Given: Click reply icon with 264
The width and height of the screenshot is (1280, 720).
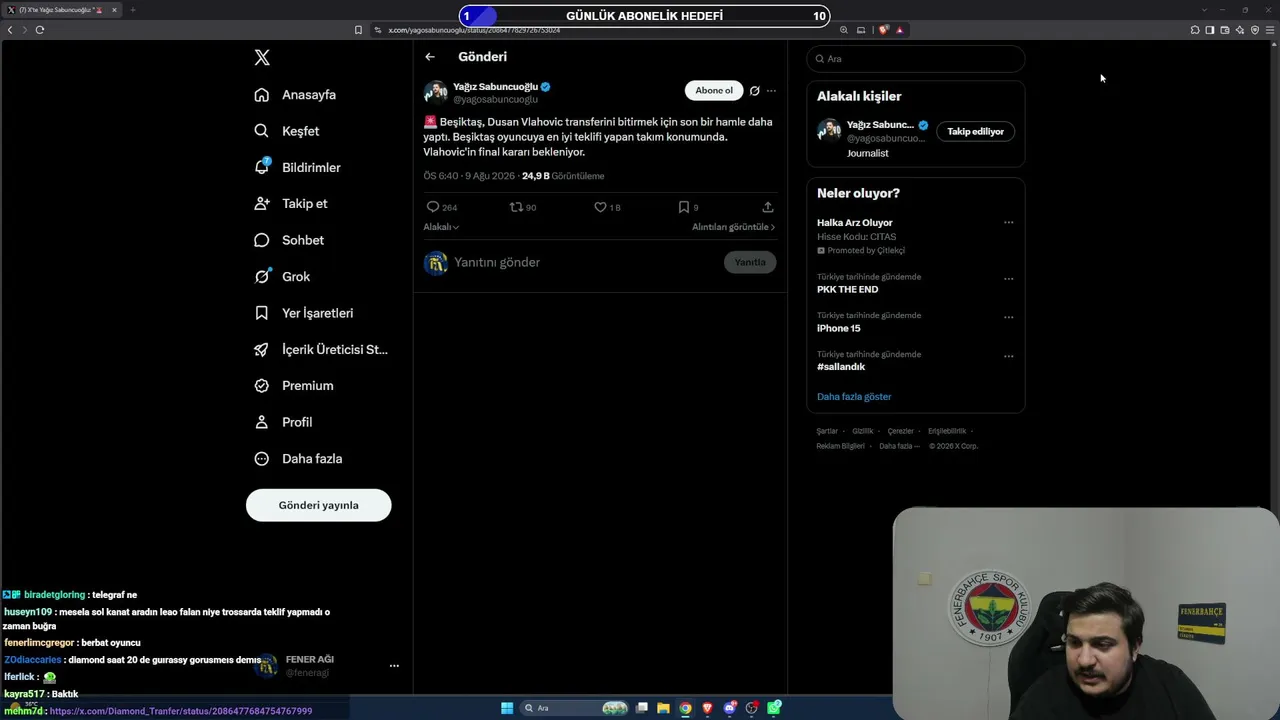Looking at the screenshot, I should pos(433,207).
